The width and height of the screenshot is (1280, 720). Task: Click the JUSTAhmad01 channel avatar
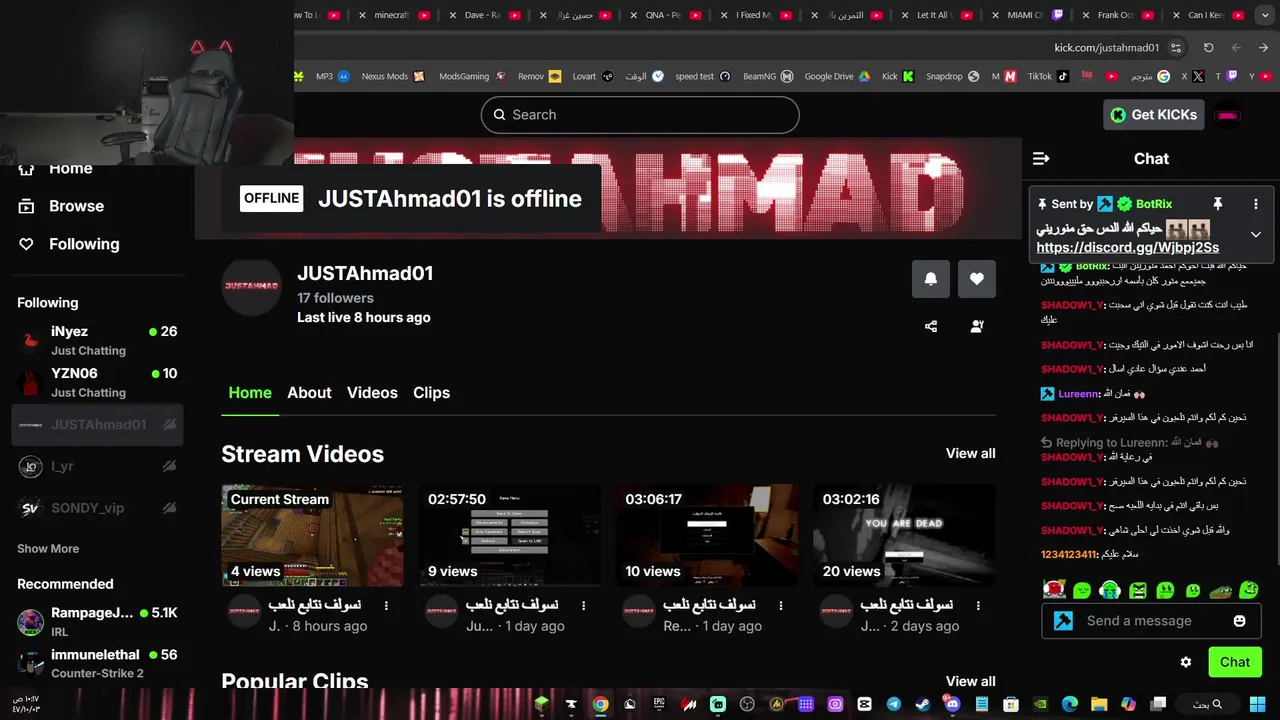pyautogui.click(x=252, y=286)
